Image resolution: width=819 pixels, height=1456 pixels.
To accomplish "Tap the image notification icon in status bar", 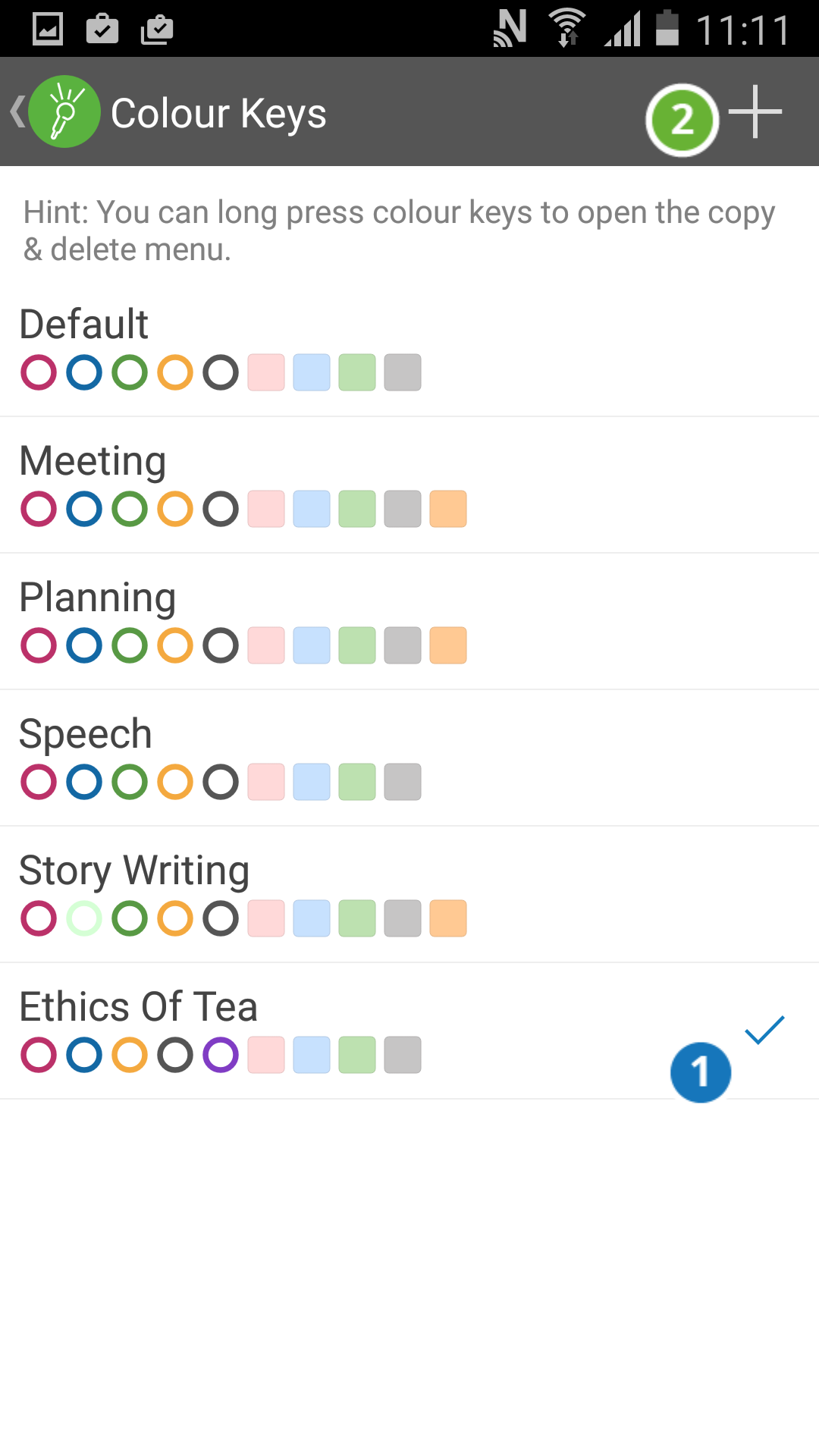I will (x=48, y=29).
